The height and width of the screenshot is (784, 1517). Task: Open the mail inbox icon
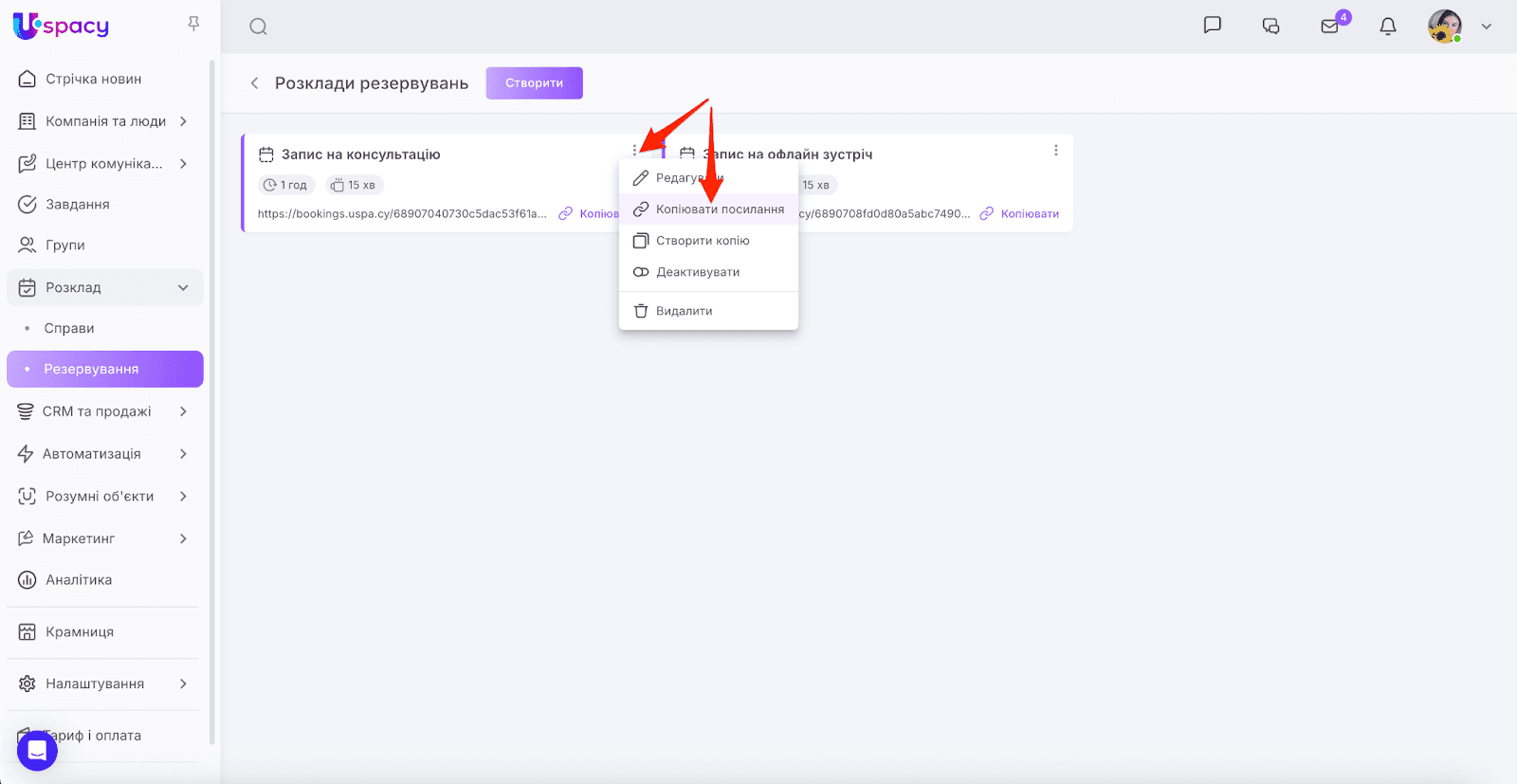coord(1330,27)
